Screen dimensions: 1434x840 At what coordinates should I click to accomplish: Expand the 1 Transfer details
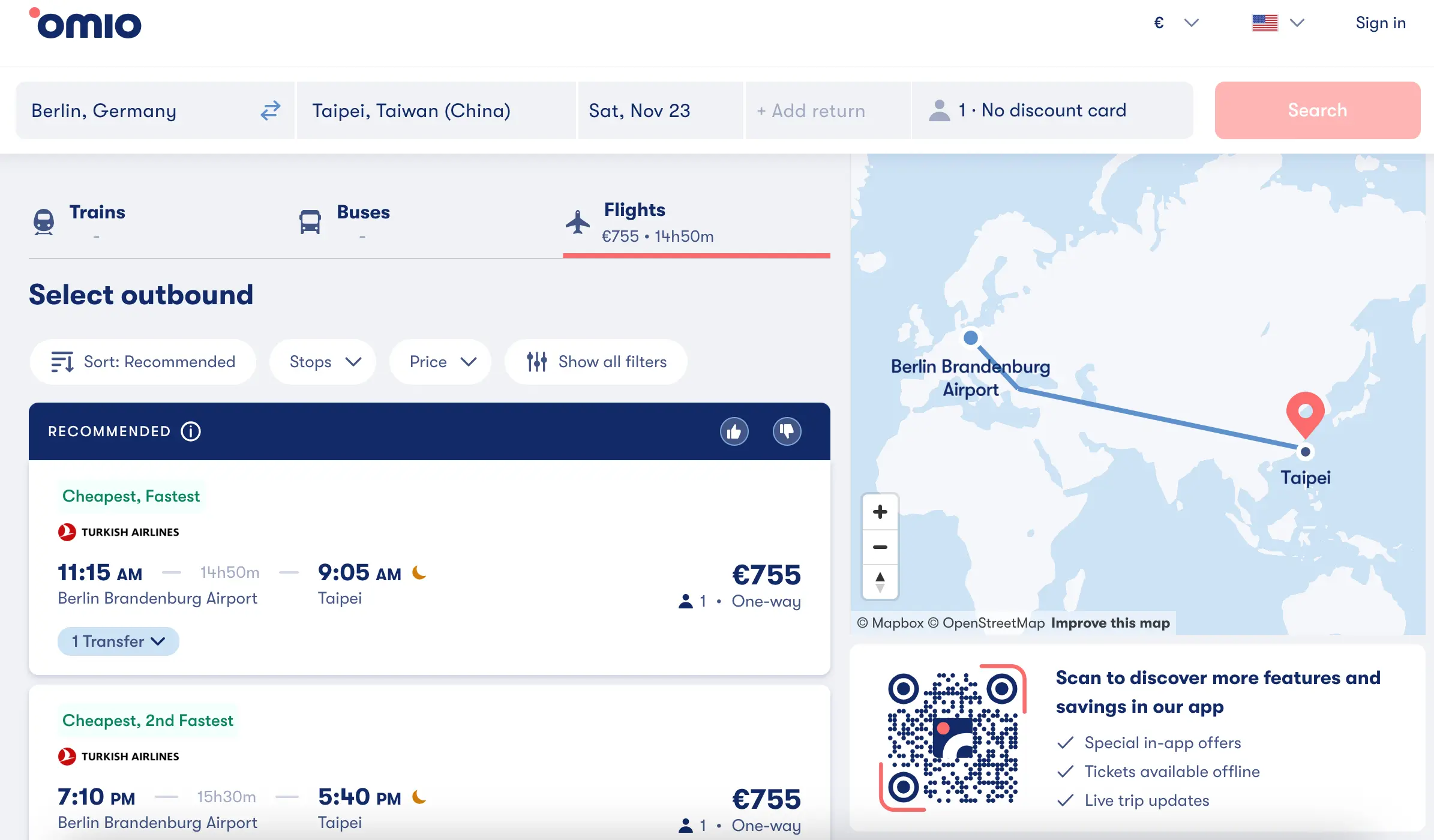pyautogui.click(x=116, y=641)
